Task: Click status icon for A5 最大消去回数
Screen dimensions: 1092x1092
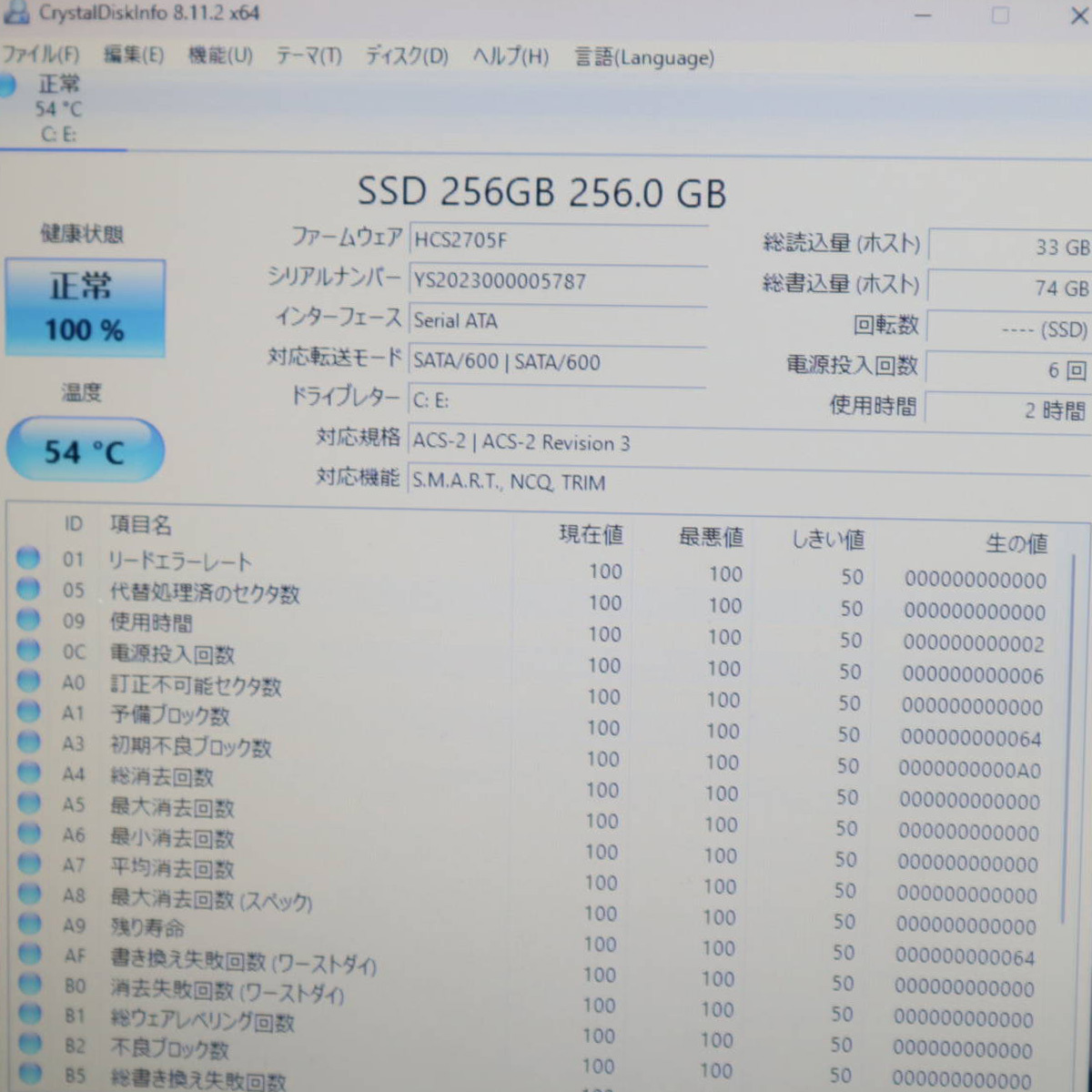Action: 29,803
